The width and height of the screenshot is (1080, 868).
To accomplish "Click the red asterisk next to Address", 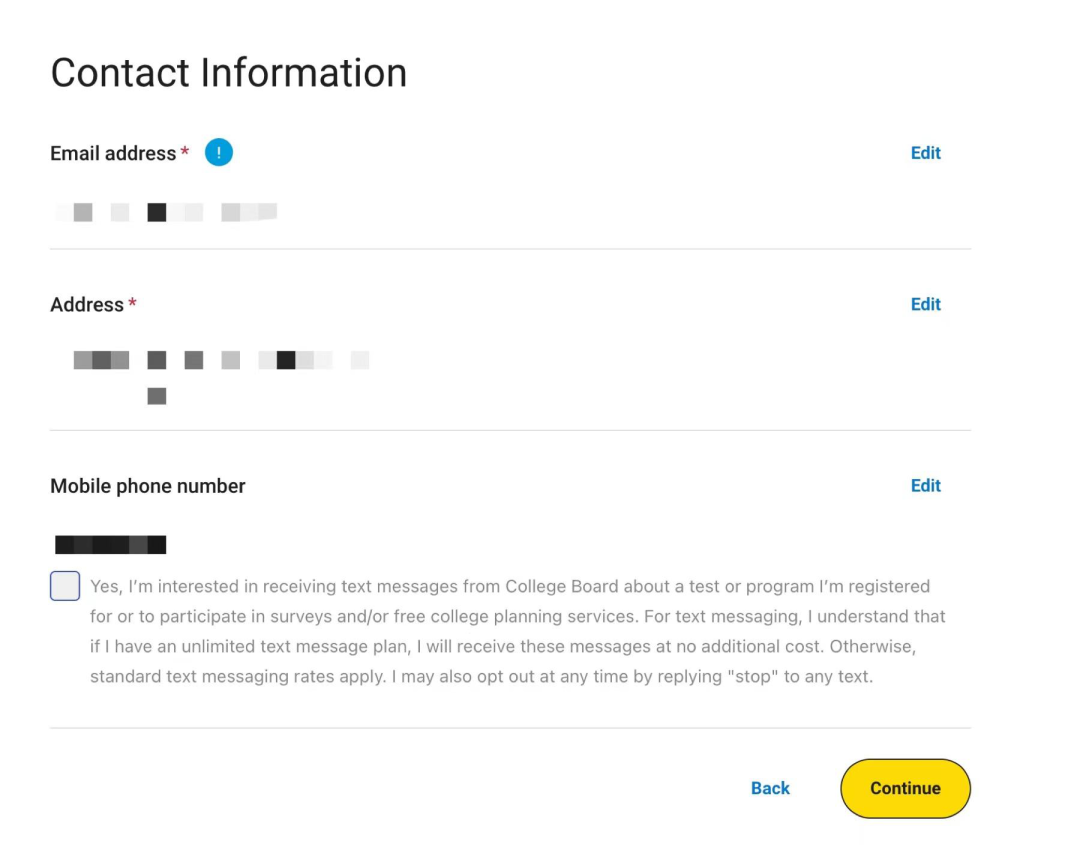I will tap(132, 302).
